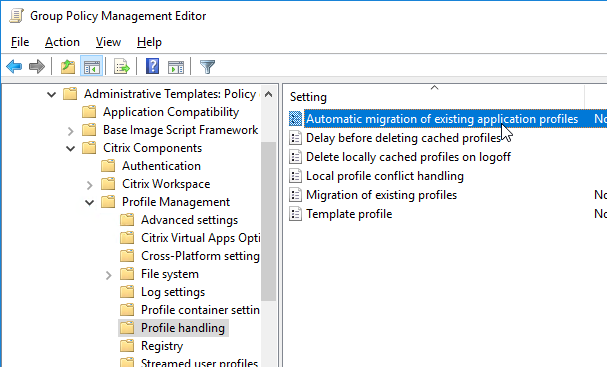This screenshot has height=367, width=607.
Task: Click the blue Back arrow toolbar icon
Action: (14, 67)
